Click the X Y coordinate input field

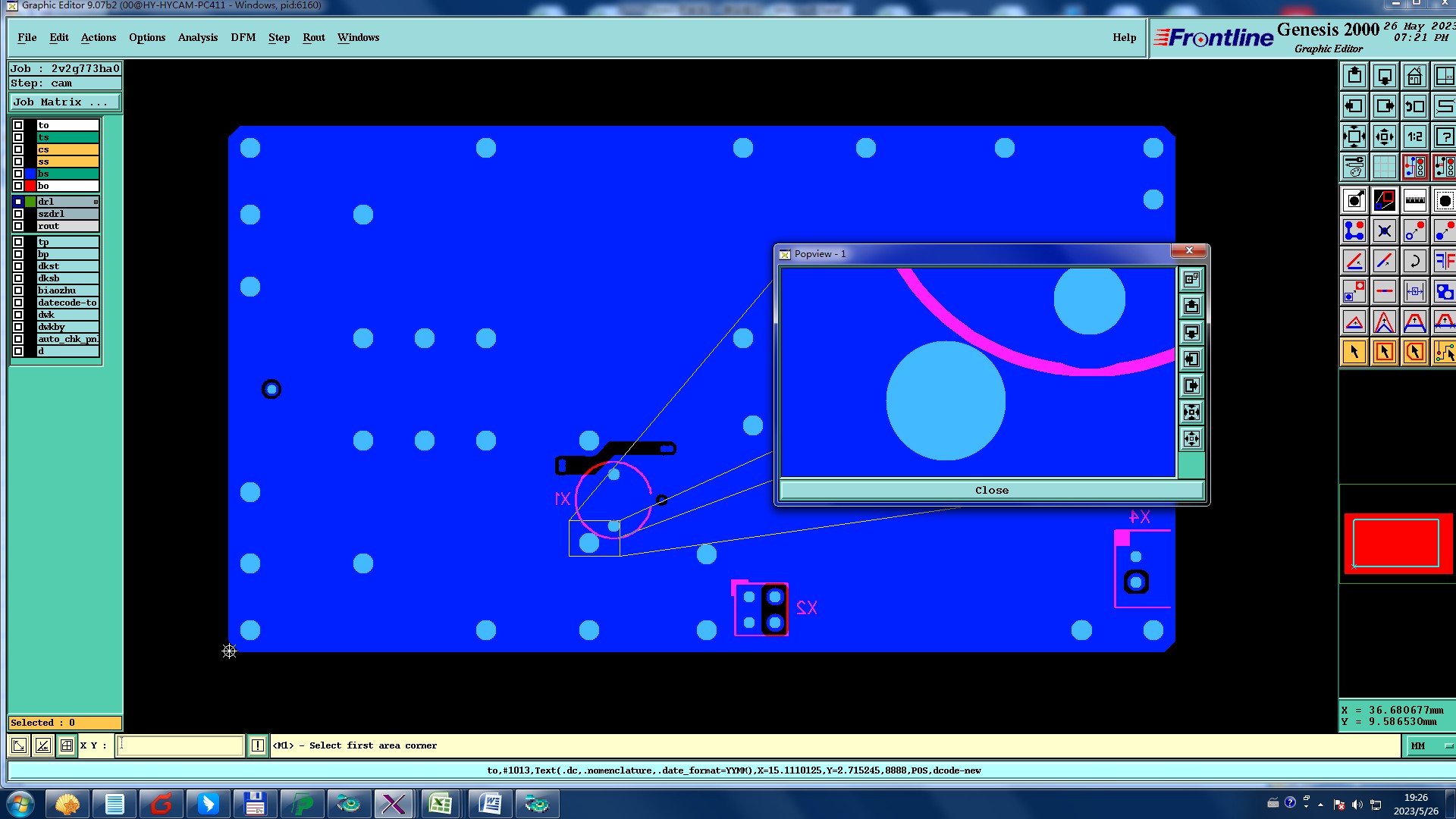180,746
